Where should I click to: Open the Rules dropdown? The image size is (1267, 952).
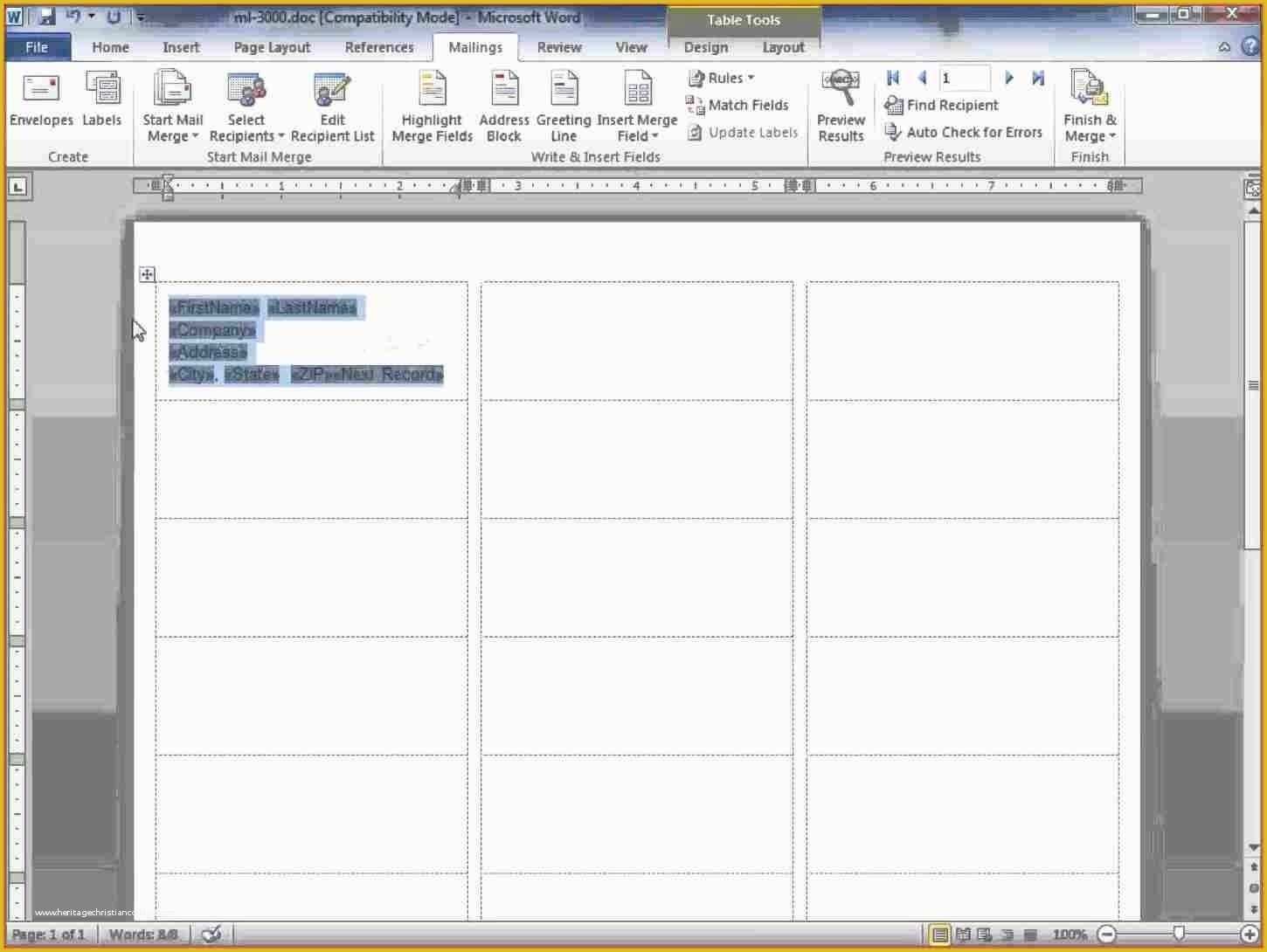pyautogui.click(x=722, y=78)
